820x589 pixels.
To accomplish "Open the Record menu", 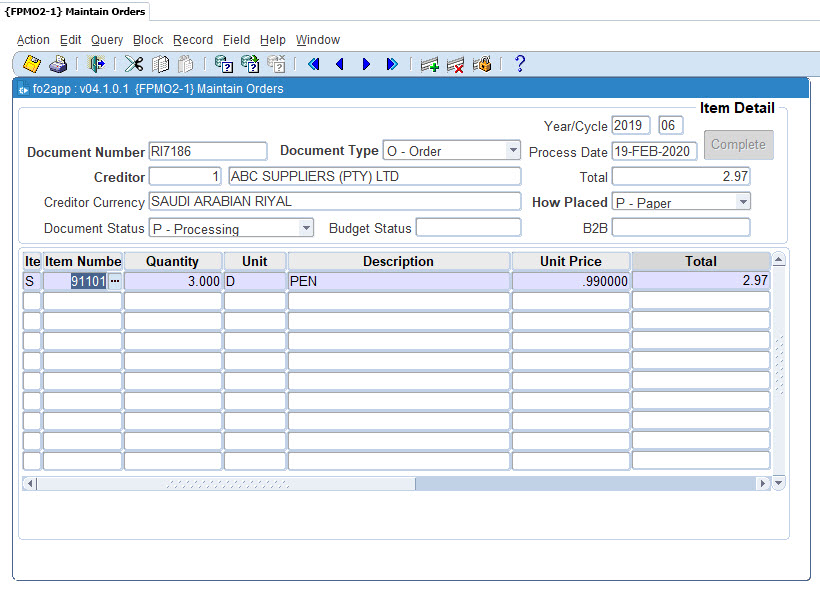I will tap(192, 40).
